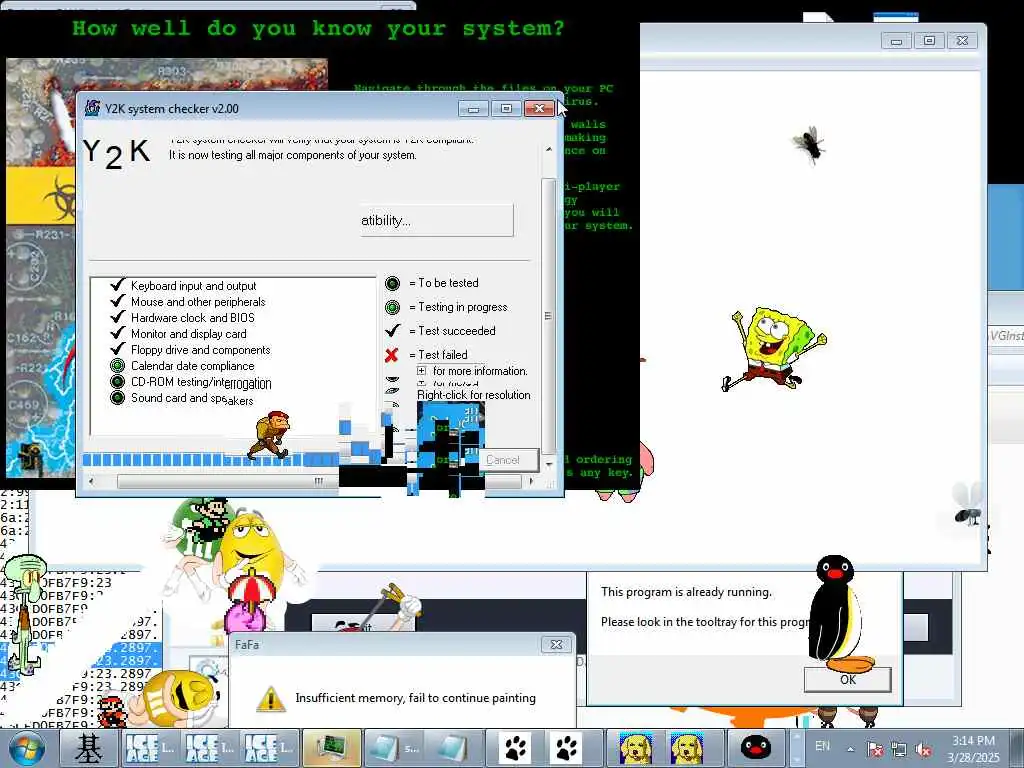Click the green 'To be tested' legend icon

(392, 283)
